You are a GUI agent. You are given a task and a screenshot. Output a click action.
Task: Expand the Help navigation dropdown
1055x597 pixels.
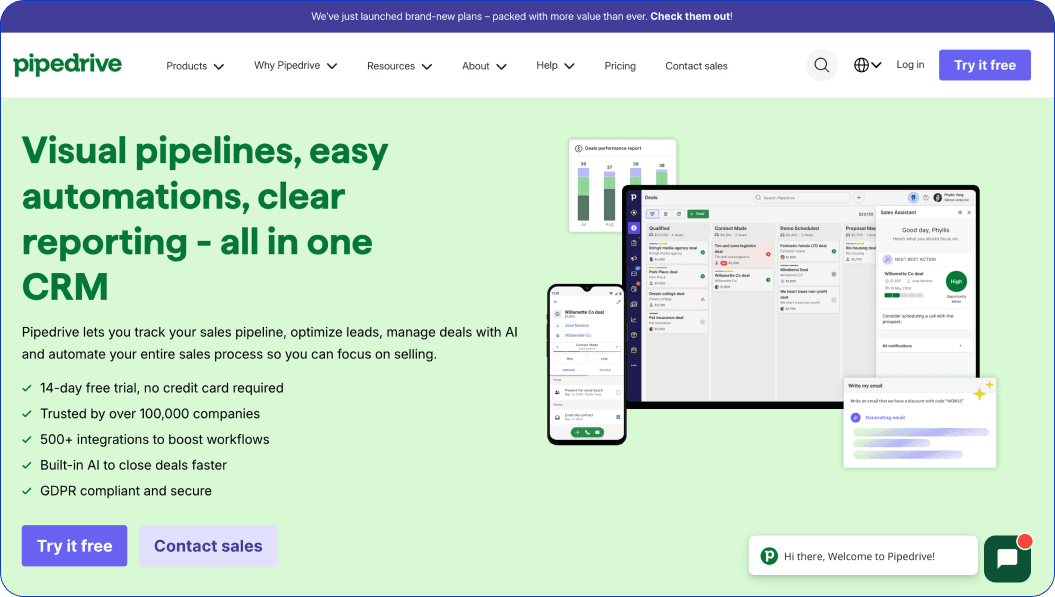coord(555,65)
